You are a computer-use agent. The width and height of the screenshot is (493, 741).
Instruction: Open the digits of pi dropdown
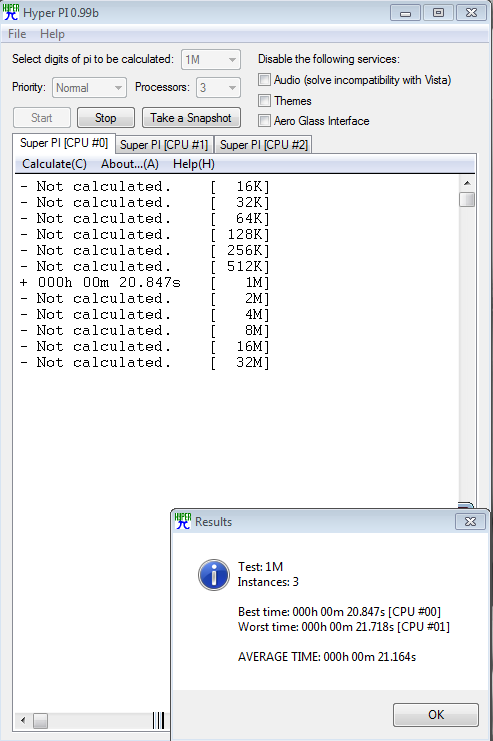211,60
